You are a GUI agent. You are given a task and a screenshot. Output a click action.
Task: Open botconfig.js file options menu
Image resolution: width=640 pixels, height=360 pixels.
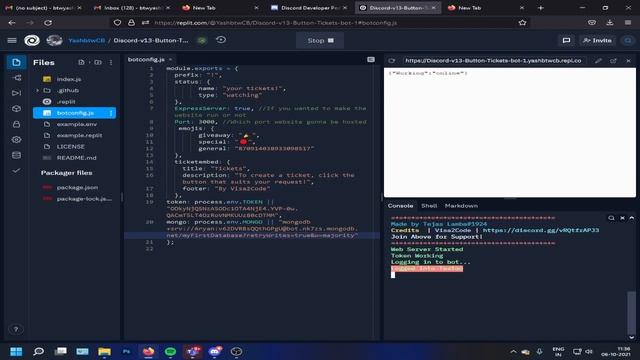point(111,113)
